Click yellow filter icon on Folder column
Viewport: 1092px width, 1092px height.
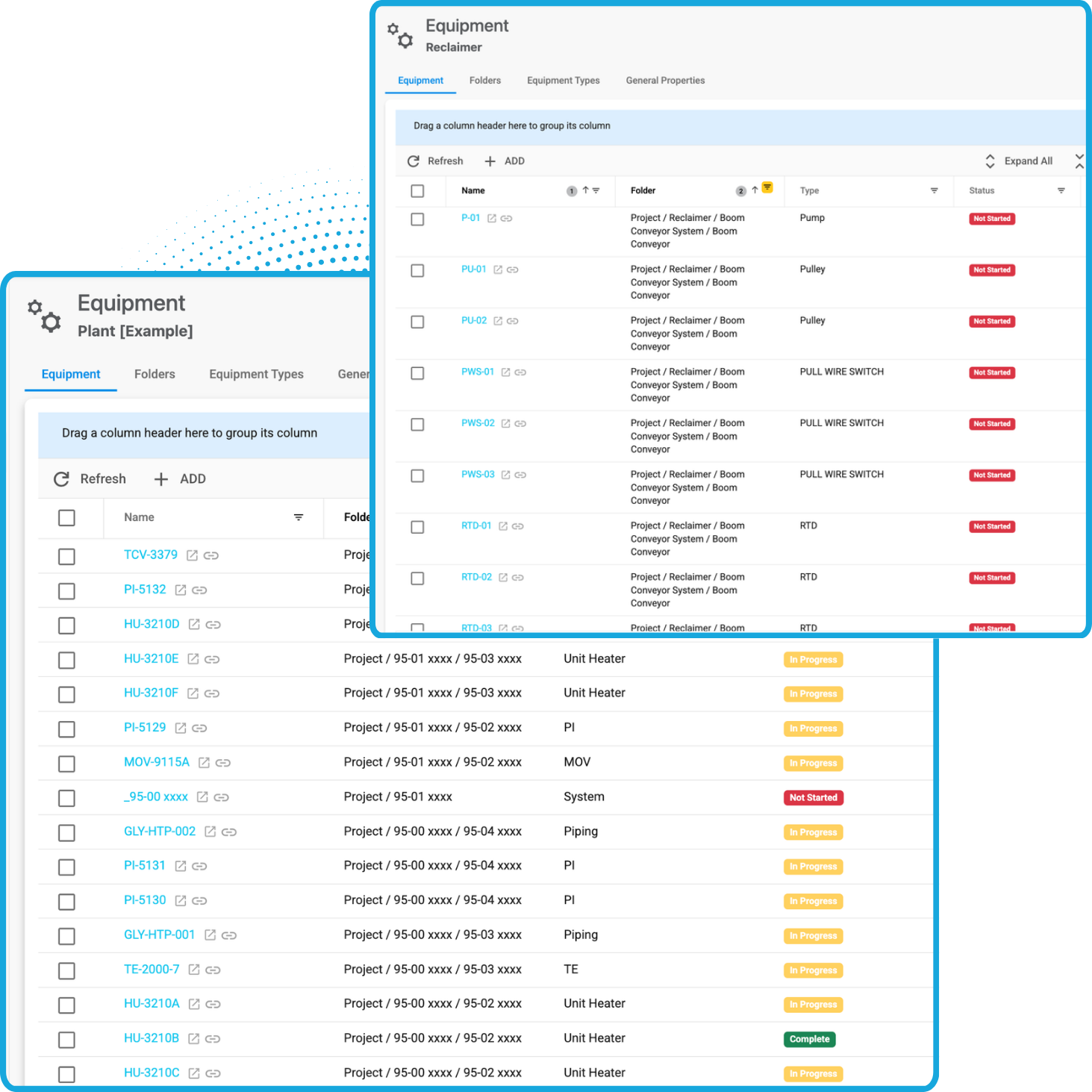[x=767, y=188]
